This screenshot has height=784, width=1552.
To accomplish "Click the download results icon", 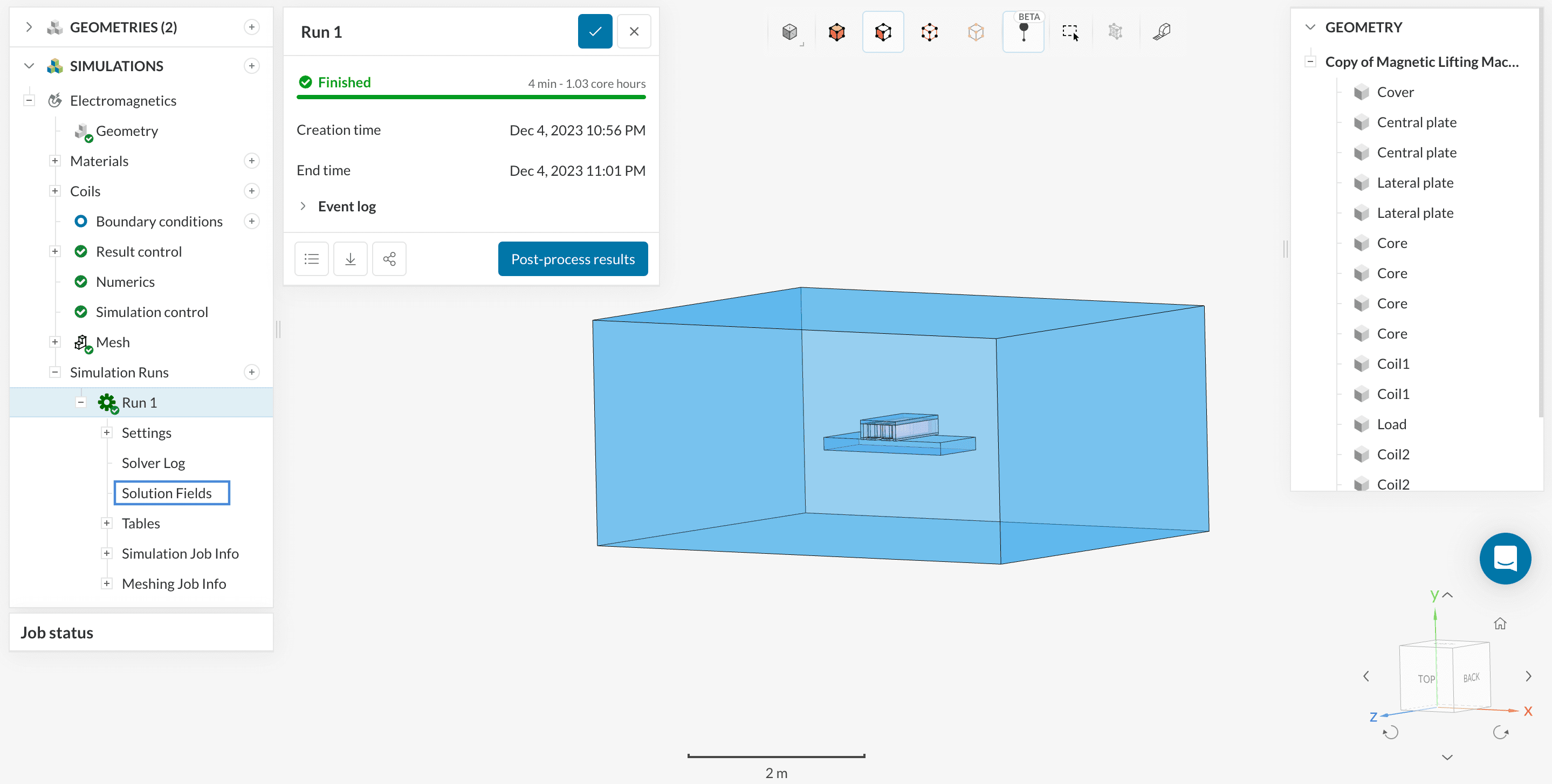I will 350,259.
